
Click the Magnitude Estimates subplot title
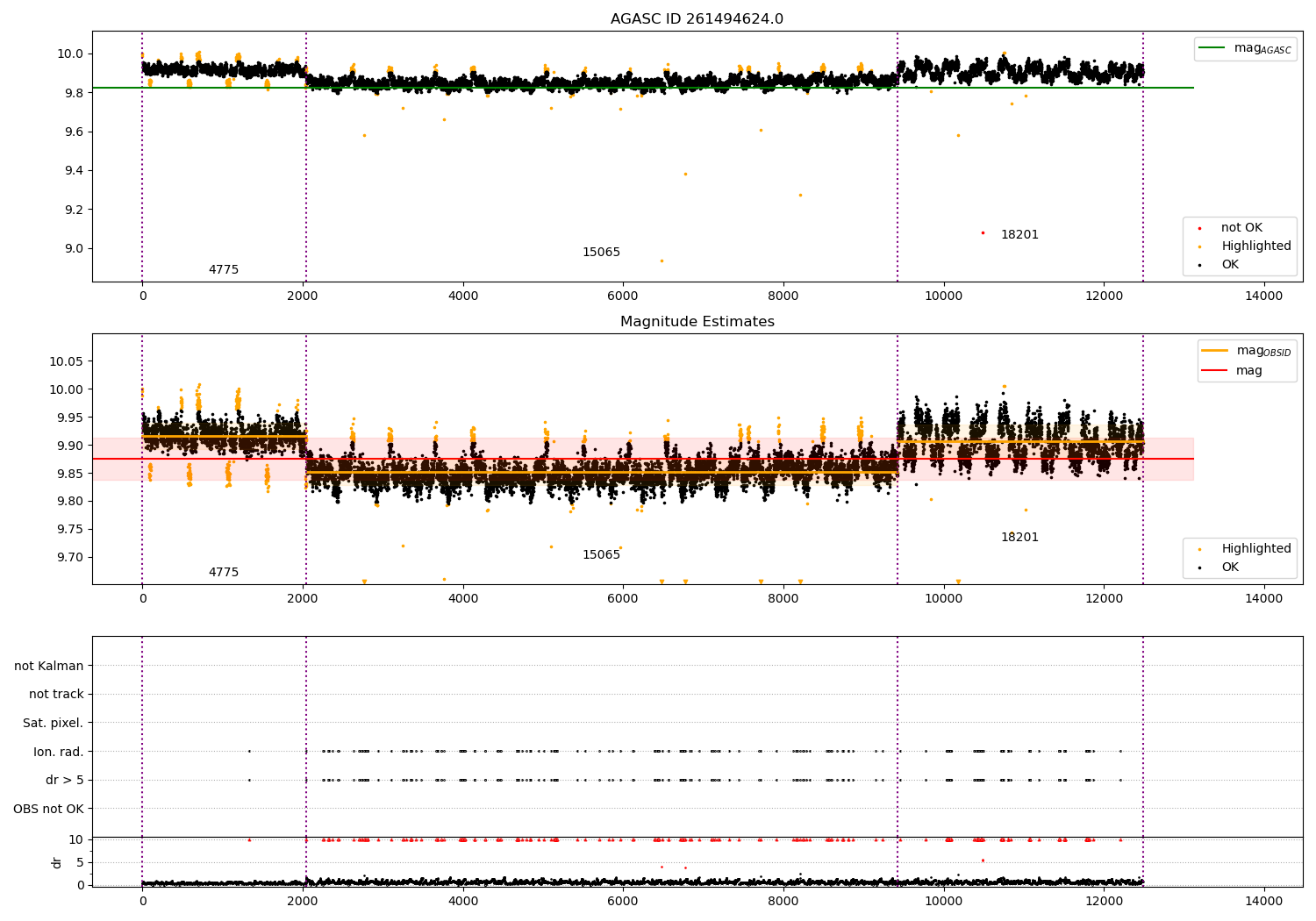[697, 322]
